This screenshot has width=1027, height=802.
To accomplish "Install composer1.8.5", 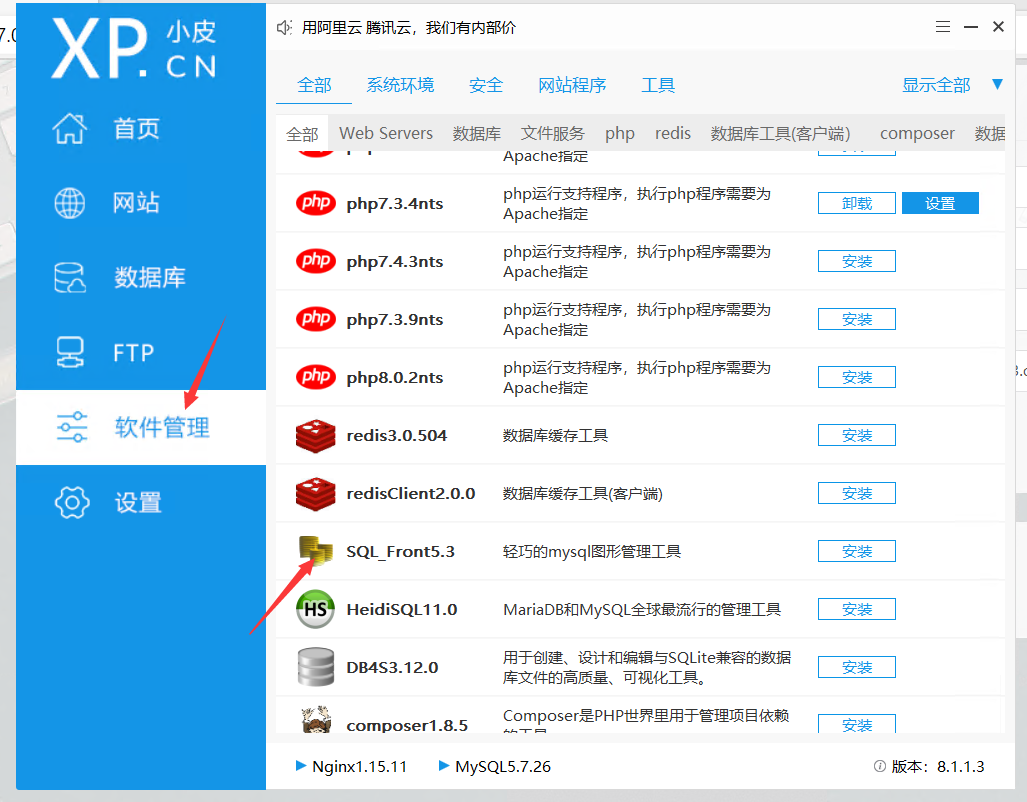I will (857, 723).
